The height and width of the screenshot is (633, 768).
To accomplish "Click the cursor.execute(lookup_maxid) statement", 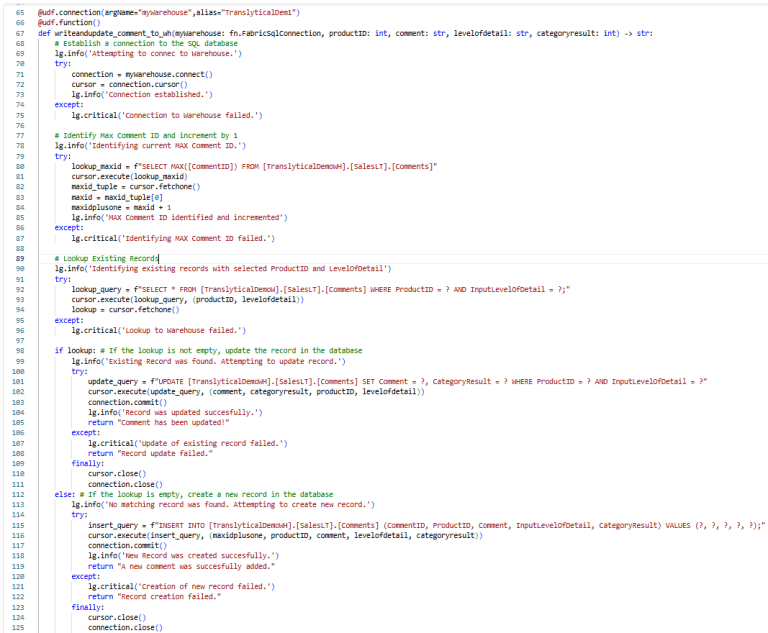I will [129, 176].
